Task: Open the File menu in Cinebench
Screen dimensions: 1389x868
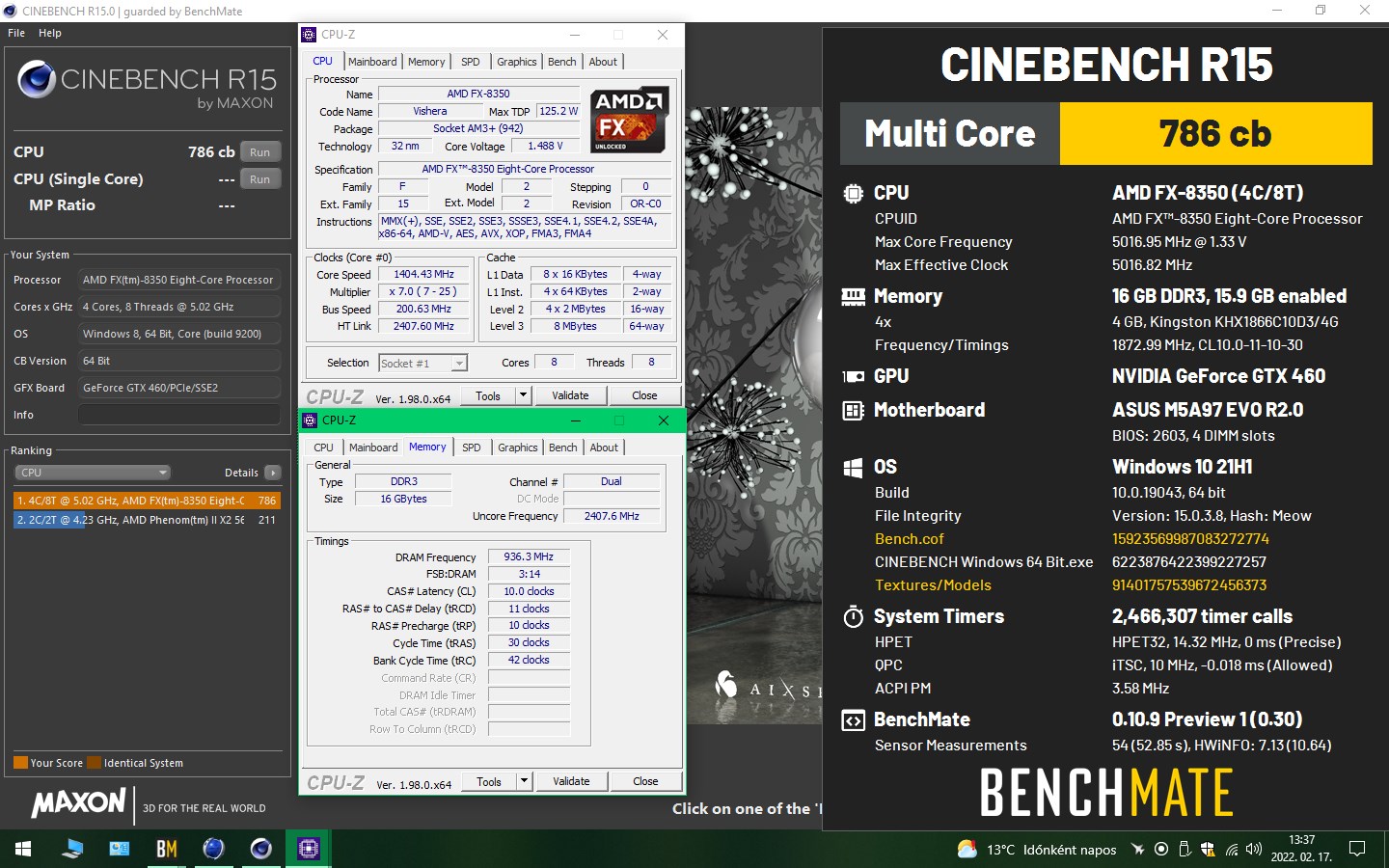Action: [16, 33]
